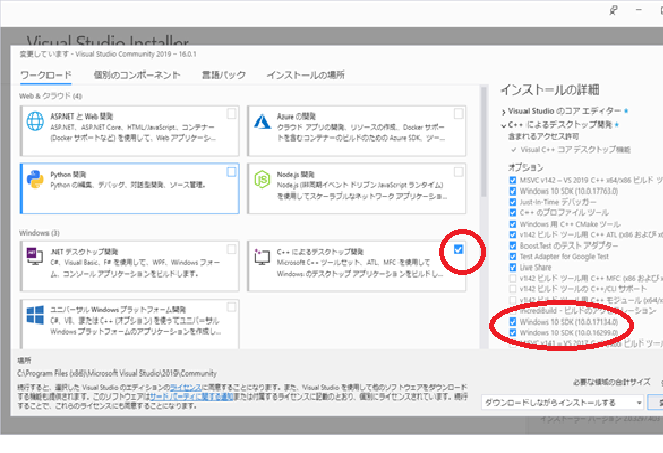Screen dimensions: 663x453
Task: Uncheck Windows 10 SDK (10.0.17134.0) option
Action: [513, 322]
